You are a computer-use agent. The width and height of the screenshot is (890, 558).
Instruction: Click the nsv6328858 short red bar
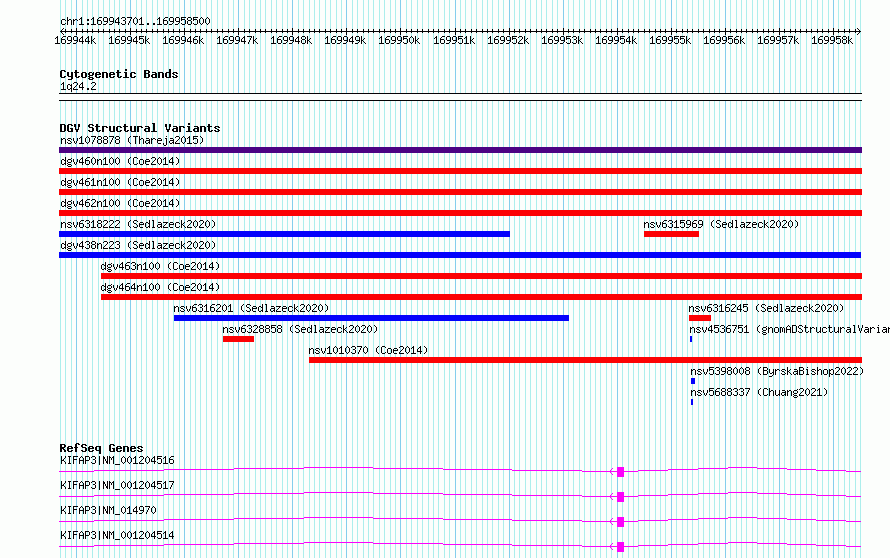point(238,339)
